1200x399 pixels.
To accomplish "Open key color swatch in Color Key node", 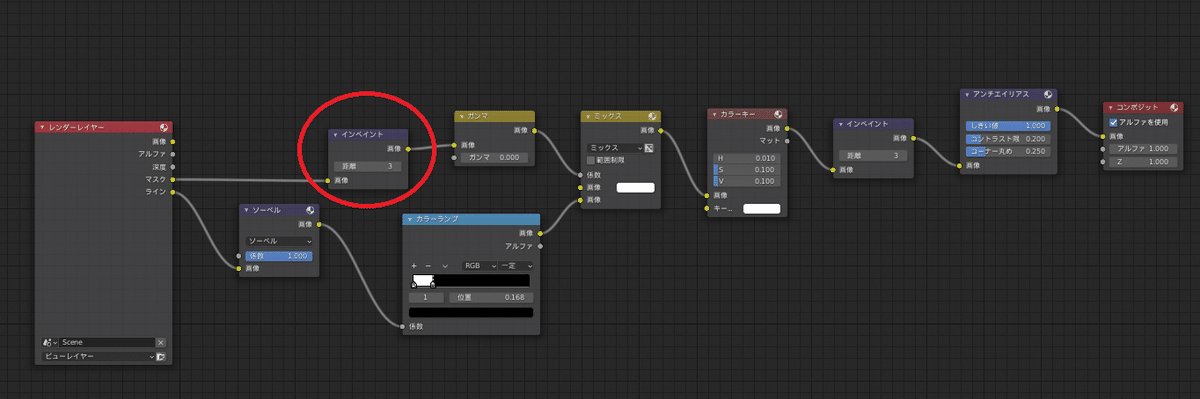I will (x=761, y=209).
